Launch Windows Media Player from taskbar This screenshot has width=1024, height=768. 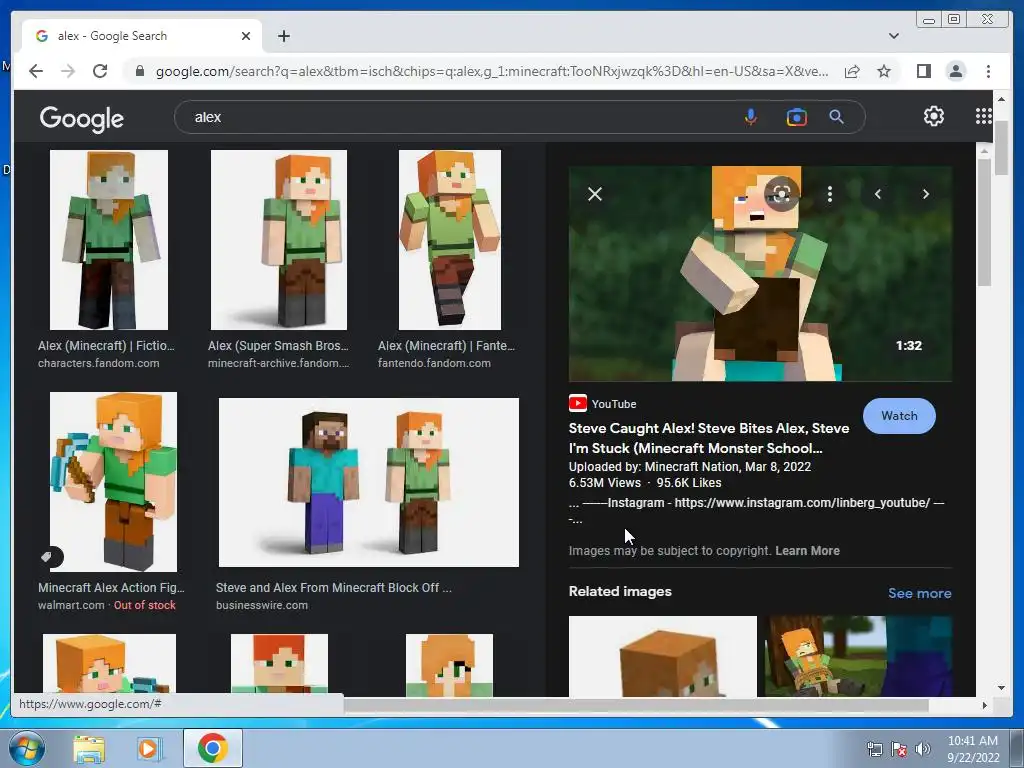point(148,748)
